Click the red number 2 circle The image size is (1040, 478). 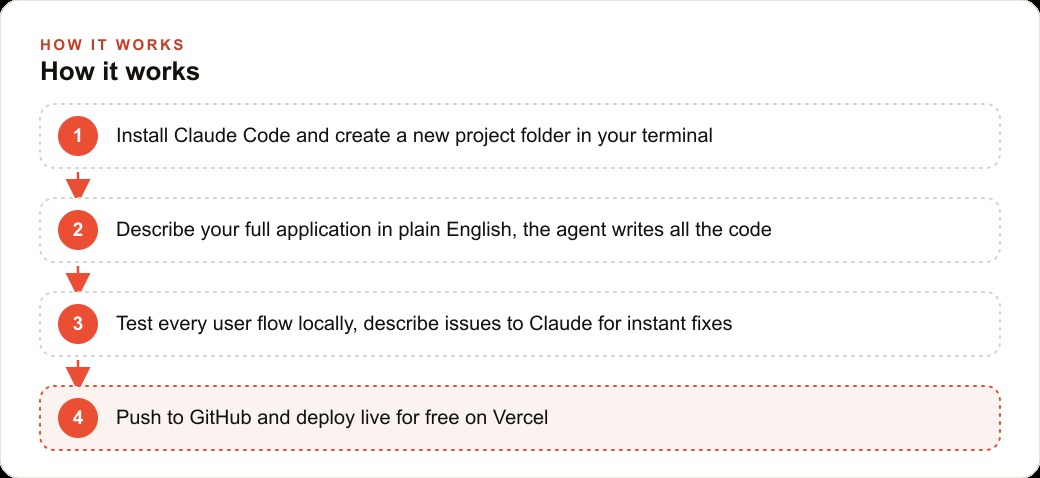tap(78, 230)
